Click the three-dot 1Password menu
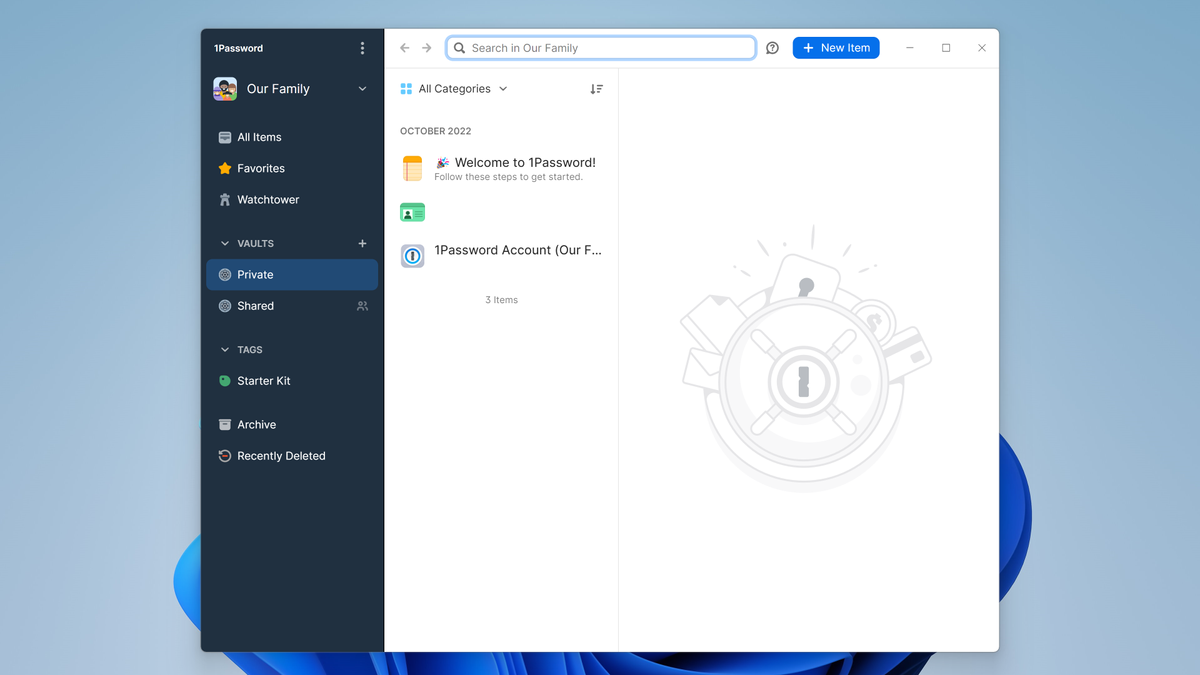 362,47
